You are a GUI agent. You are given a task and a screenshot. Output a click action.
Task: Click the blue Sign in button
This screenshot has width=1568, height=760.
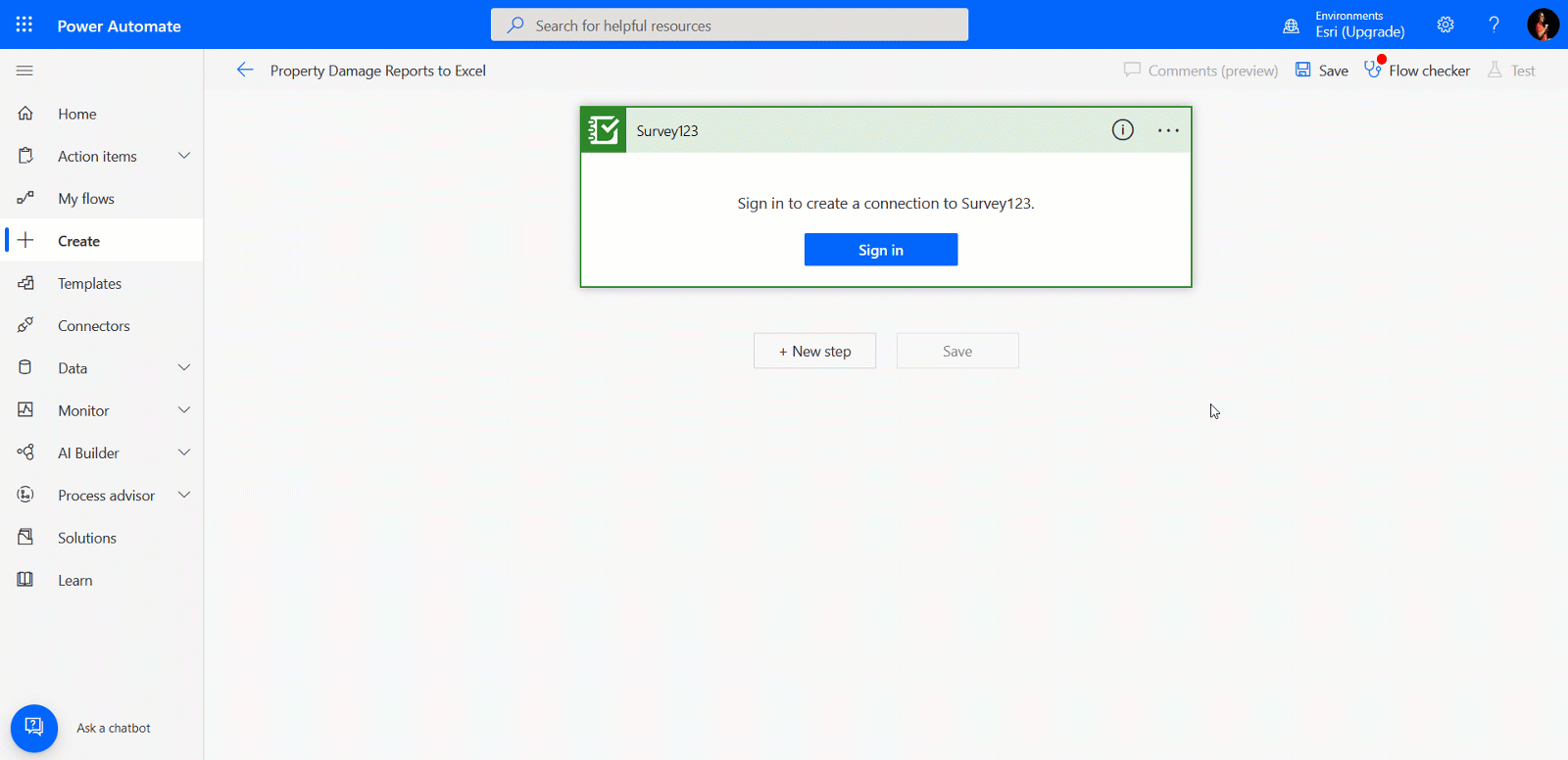tap(881, 250)
